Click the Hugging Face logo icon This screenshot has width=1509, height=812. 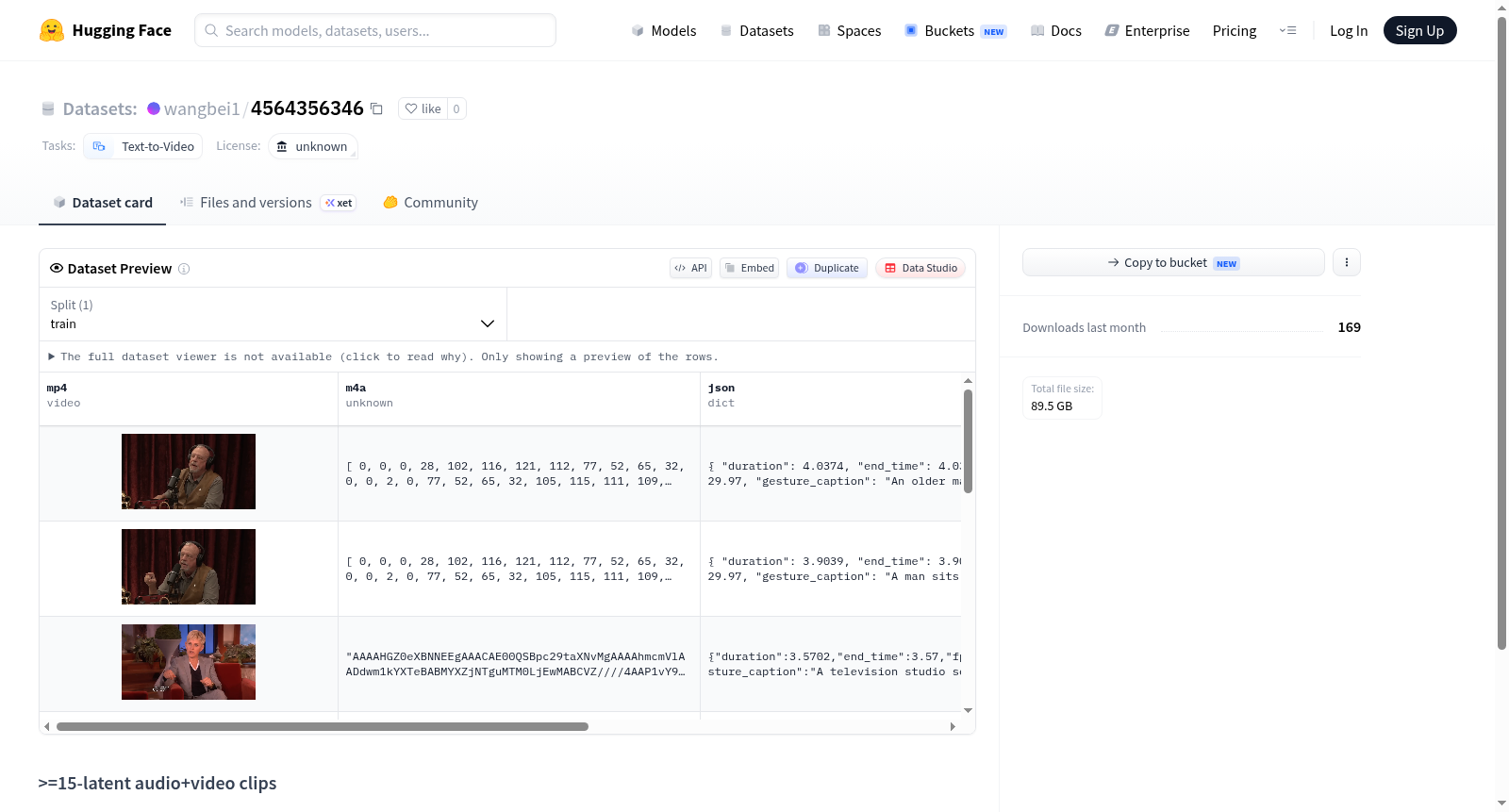(52, 30)
